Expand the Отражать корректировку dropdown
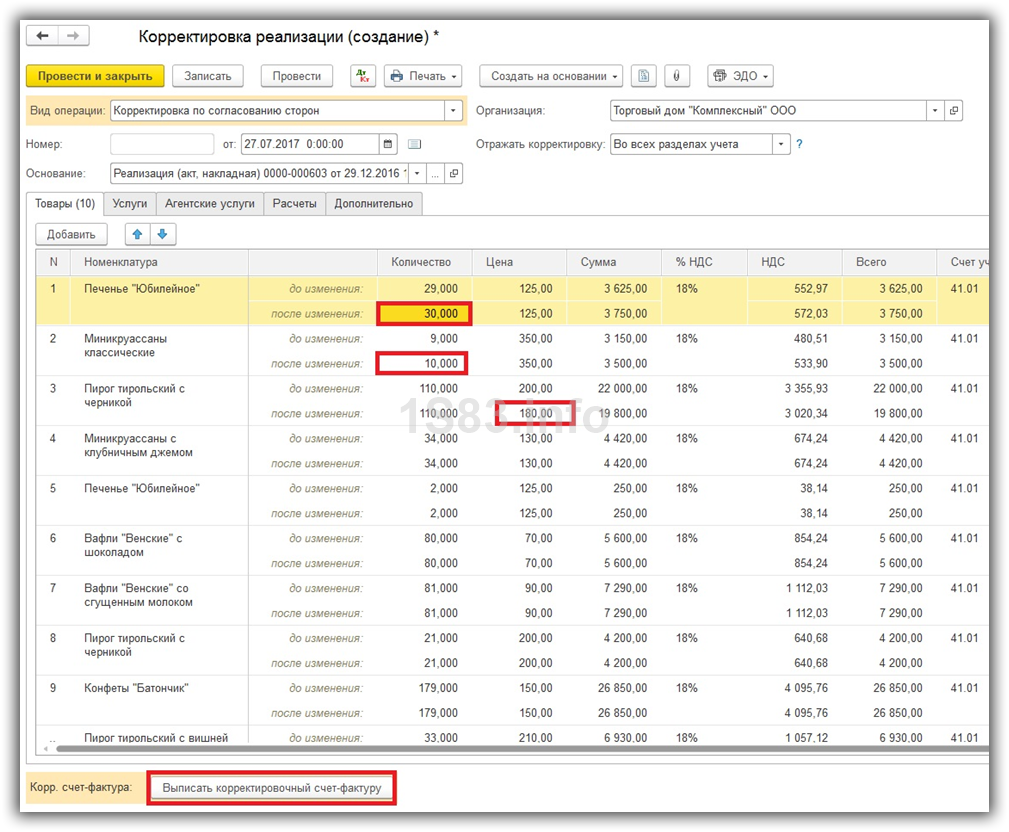This screenshot has width=1009, height=832. pyautogui.click(x=781, y=144)
